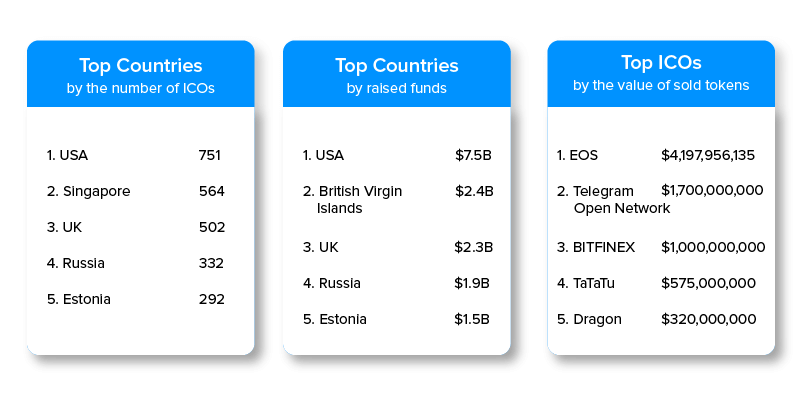Click the $7.5B raised funds value
Screen dimensions: 801x402
click(472, 155)
